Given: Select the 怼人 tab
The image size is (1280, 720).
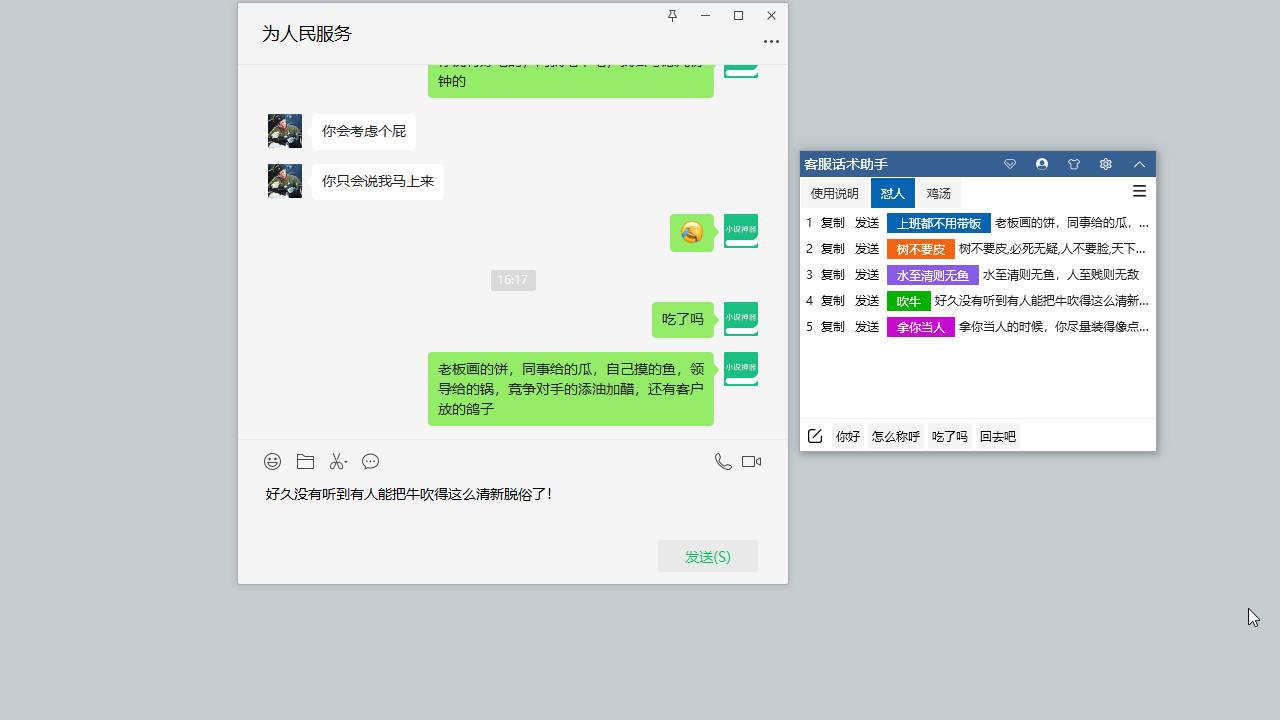Looking at the screenshot, I should 892,193.
